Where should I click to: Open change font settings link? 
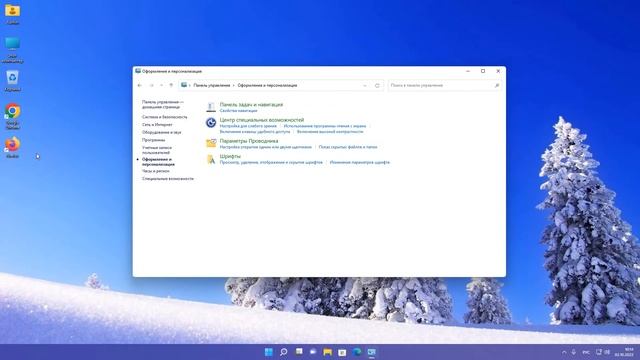pyautogui.click(x=360, y=162)
